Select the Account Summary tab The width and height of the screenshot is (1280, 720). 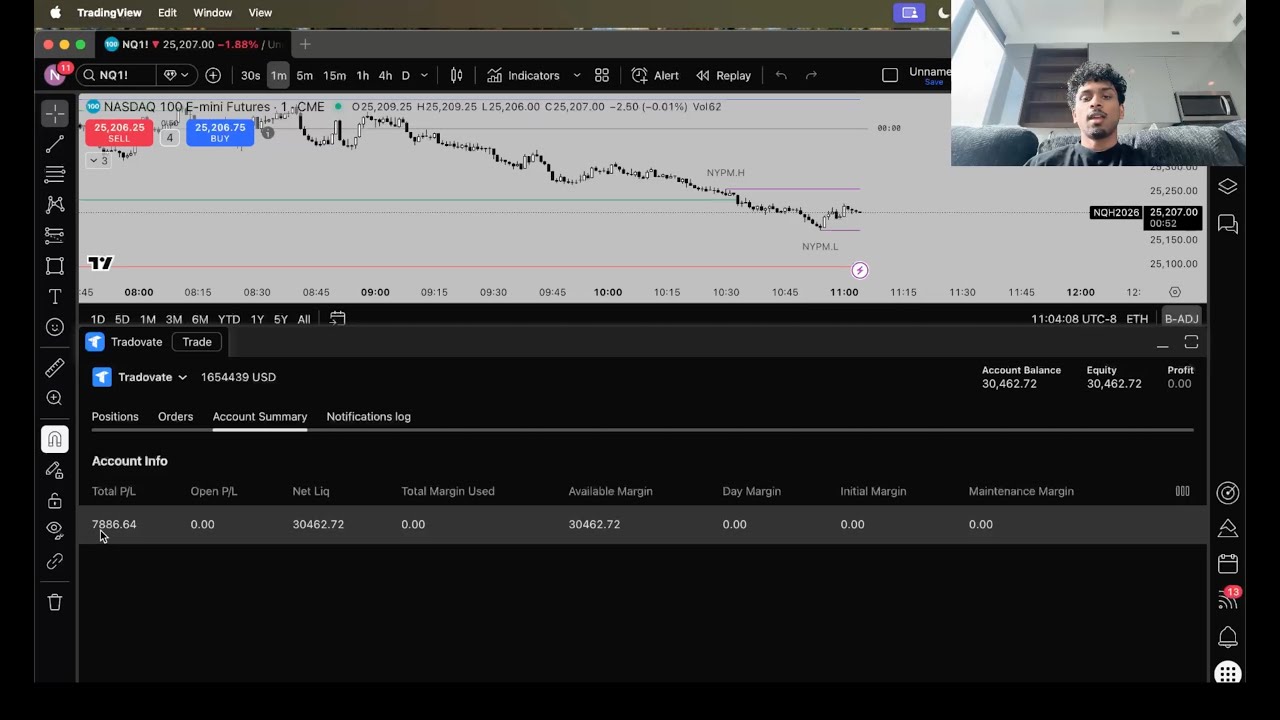(x=259, y=416)
